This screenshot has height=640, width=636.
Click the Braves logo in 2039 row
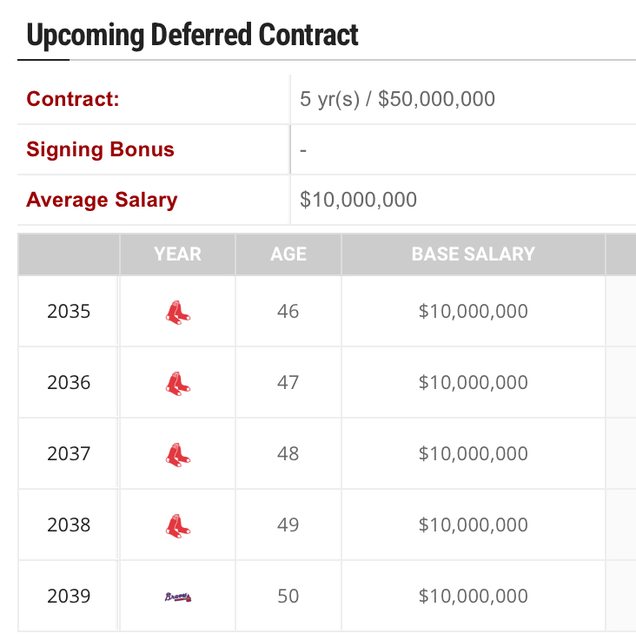coord(178,597)
